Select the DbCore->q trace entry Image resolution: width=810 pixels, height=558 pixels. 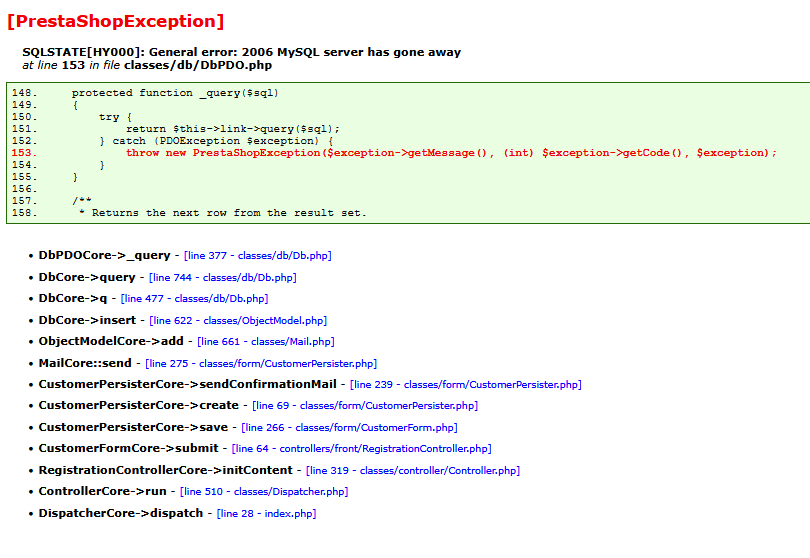click(73, 299)
